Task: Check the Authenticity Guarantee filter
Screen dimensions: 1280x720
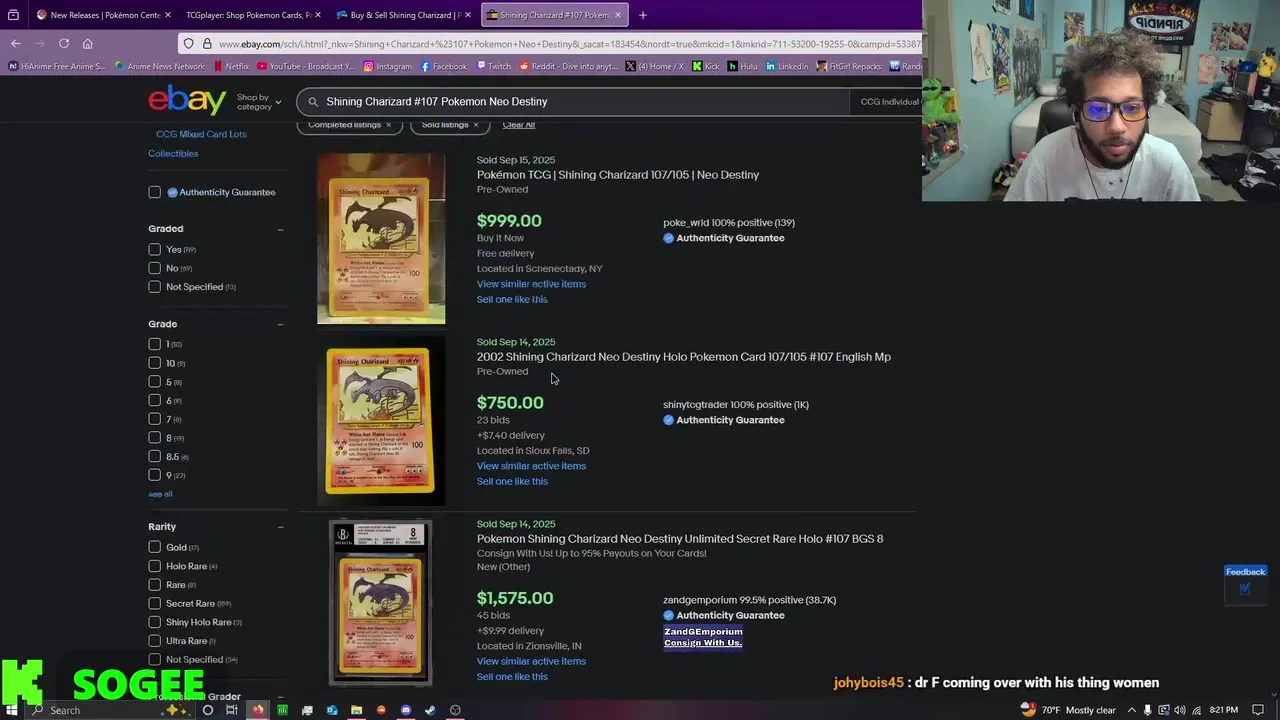Action: point(154,192)
